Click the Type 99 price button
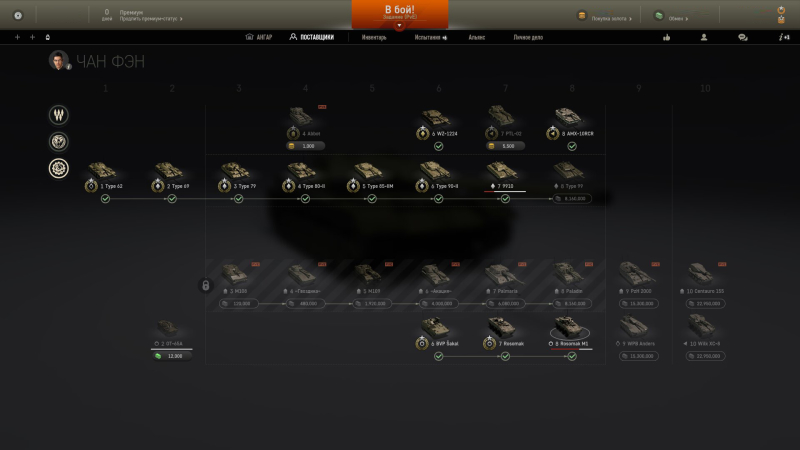800x450 pixels. click(571, 198)
